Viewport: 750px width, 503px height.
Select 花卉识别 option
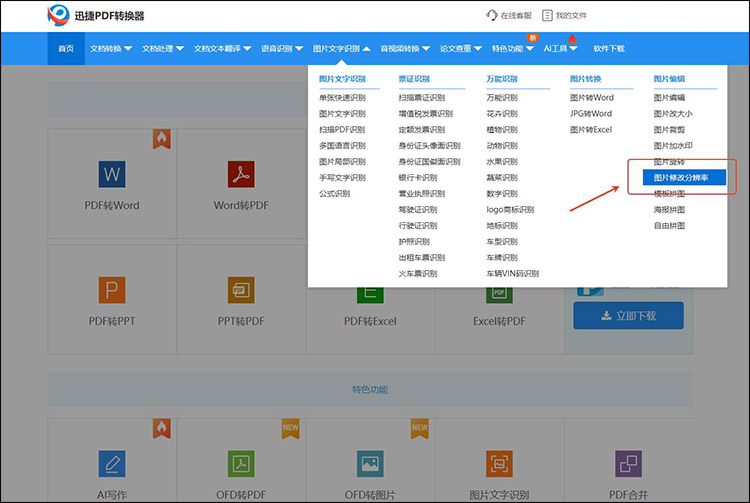click(x=502, y=114)
